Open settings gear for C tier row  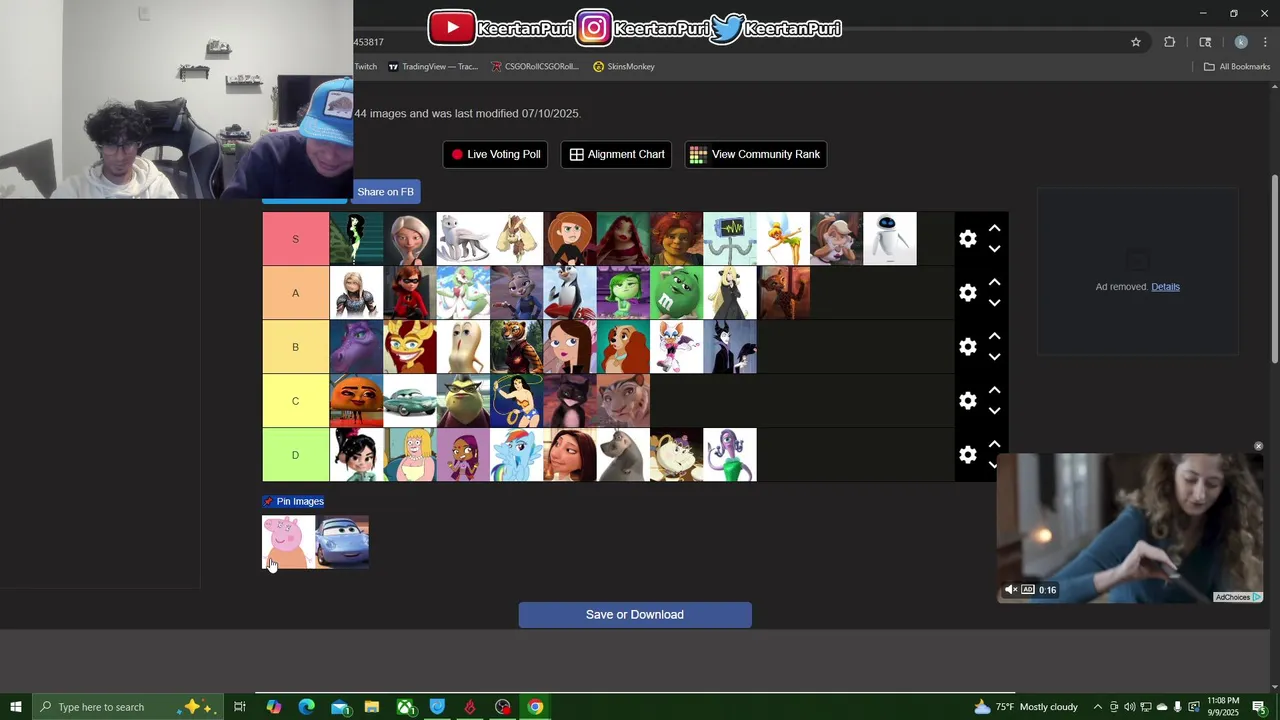coord(967,401)
